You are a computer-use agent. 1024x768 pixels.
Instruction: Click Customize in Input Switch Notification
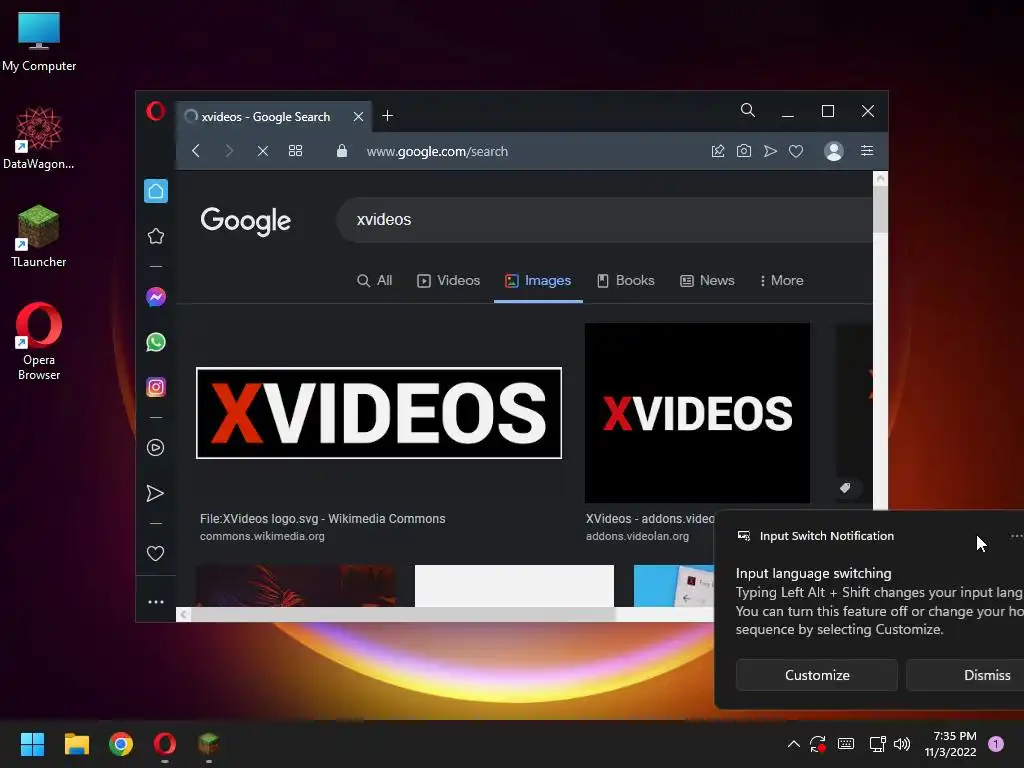click(817, 675)
